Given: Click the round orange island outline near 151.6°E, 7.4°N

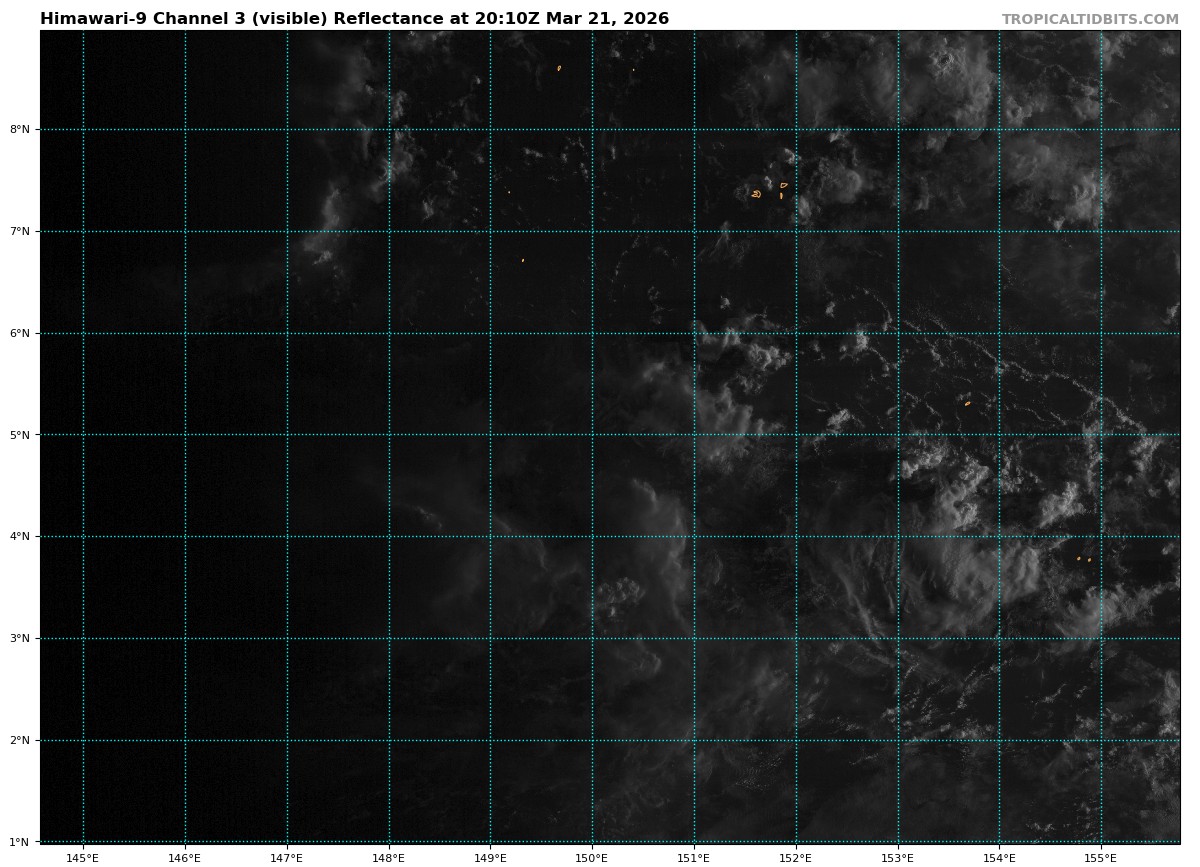Looking at the screenshot, I should click(756, 194).
